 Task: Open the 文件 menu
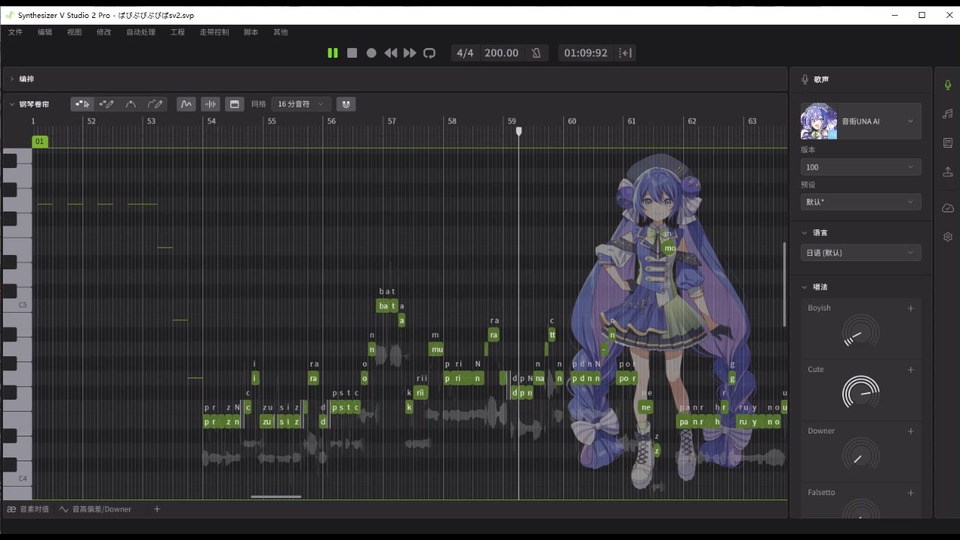[15, 32]
